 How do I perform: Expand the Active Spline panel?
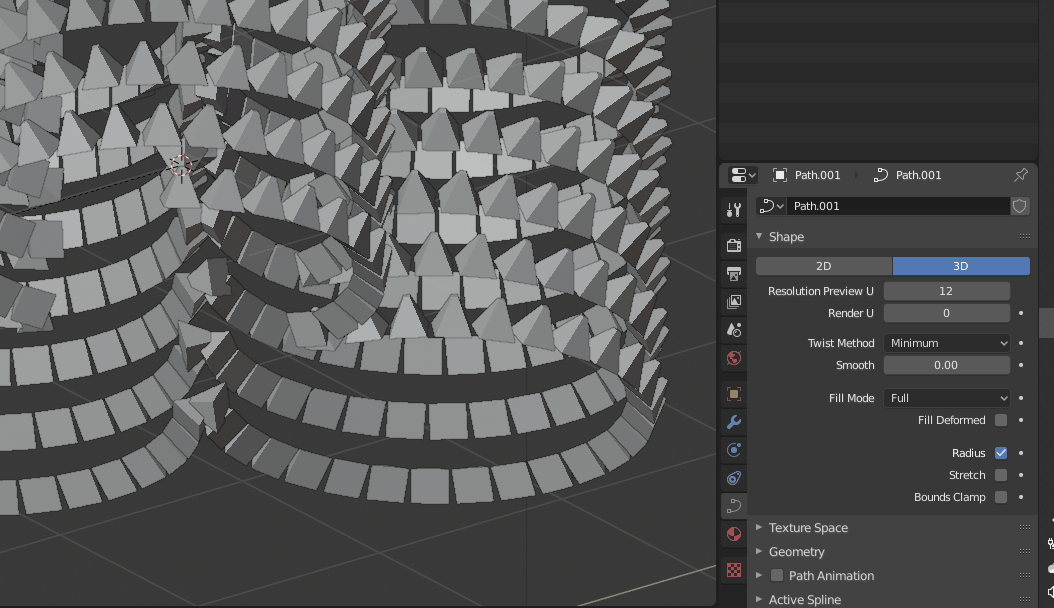759,599
